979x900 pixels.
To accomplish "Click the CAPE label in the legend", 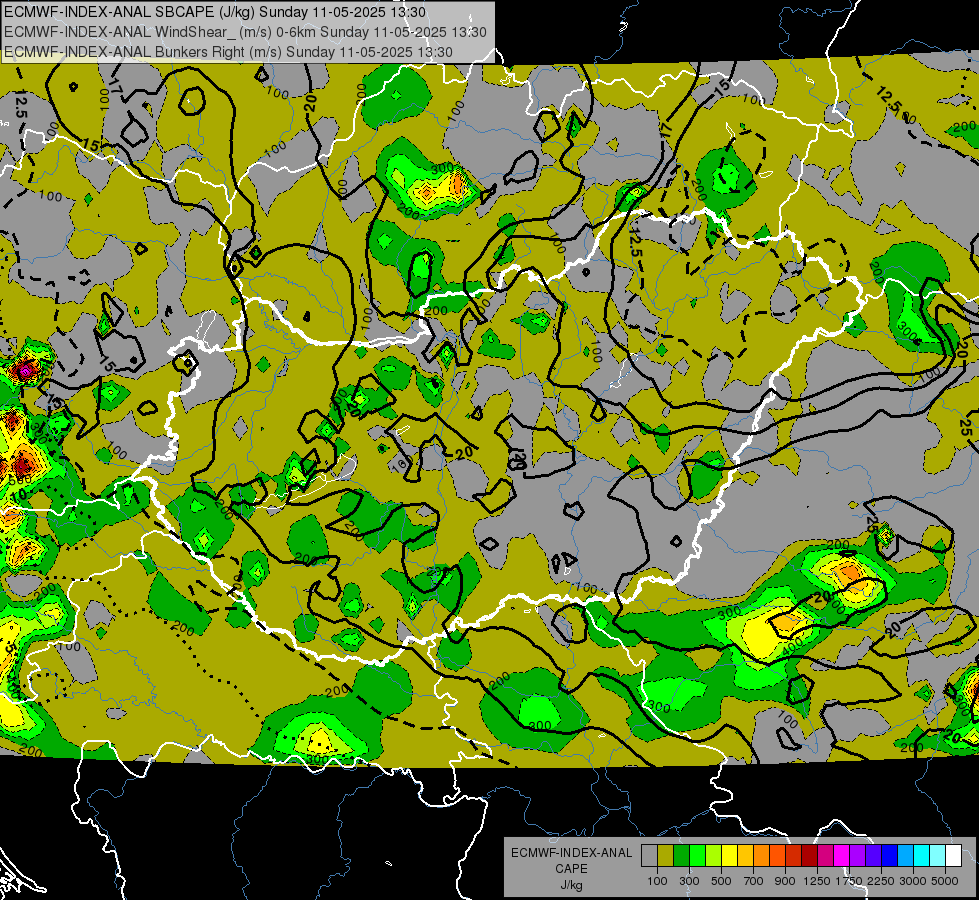I will 571,868.
